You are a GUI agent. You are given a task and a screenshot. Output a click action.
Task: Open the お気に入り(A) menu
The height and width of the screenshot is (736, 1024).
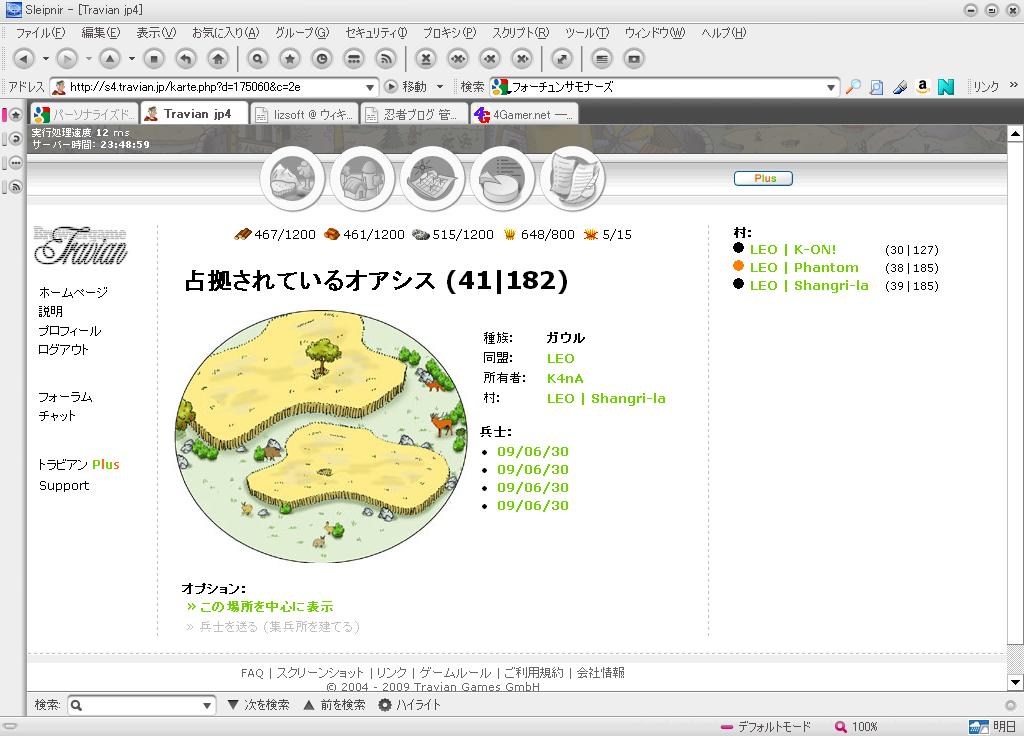click(225, 33)
